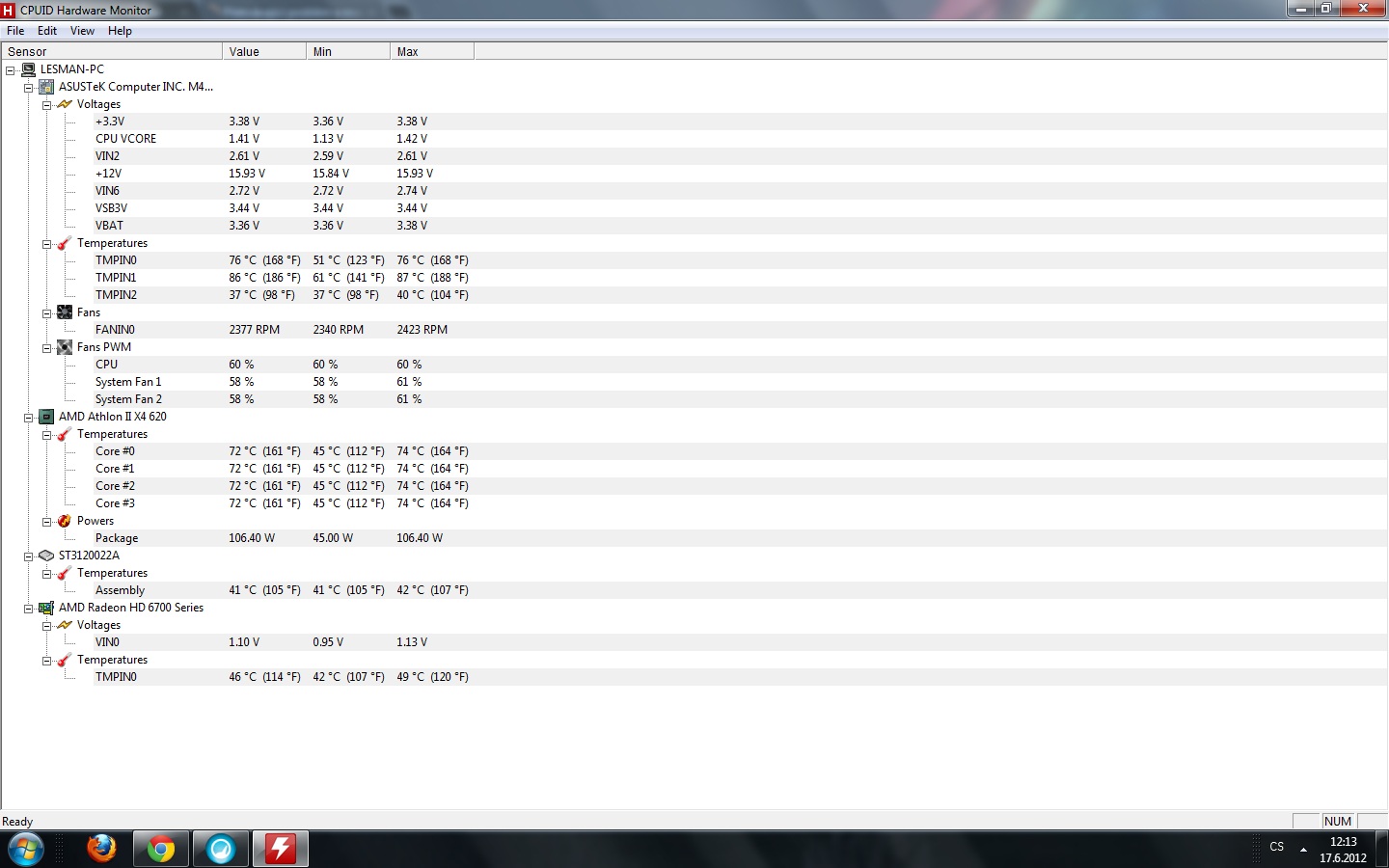Click the Fans PWM node icon
This screenshot has width=1389, height=868.
point(65,347)
